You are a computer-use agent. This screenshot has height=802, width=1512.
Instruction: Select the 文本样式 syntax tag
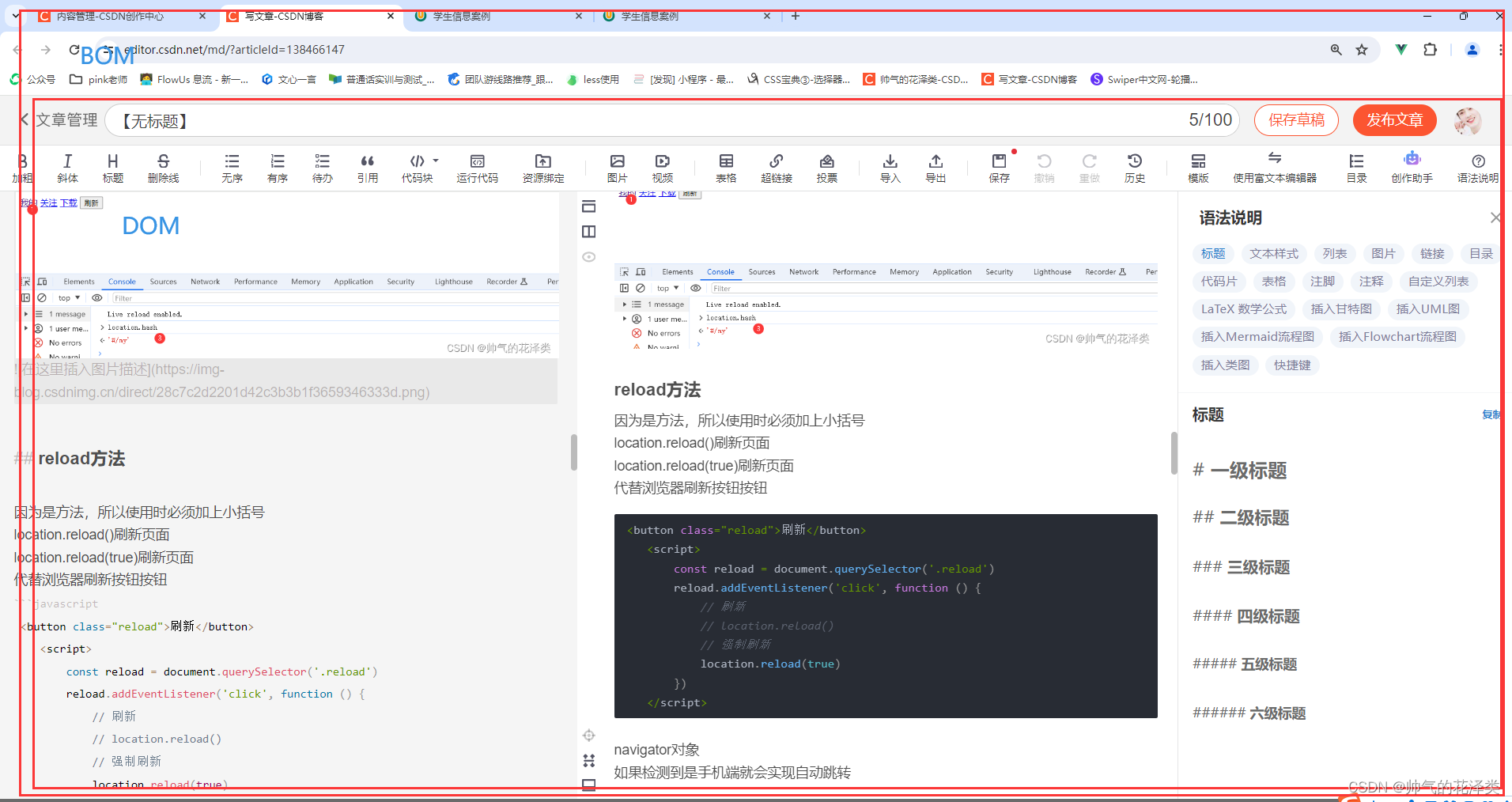(x=1274, y=254)
